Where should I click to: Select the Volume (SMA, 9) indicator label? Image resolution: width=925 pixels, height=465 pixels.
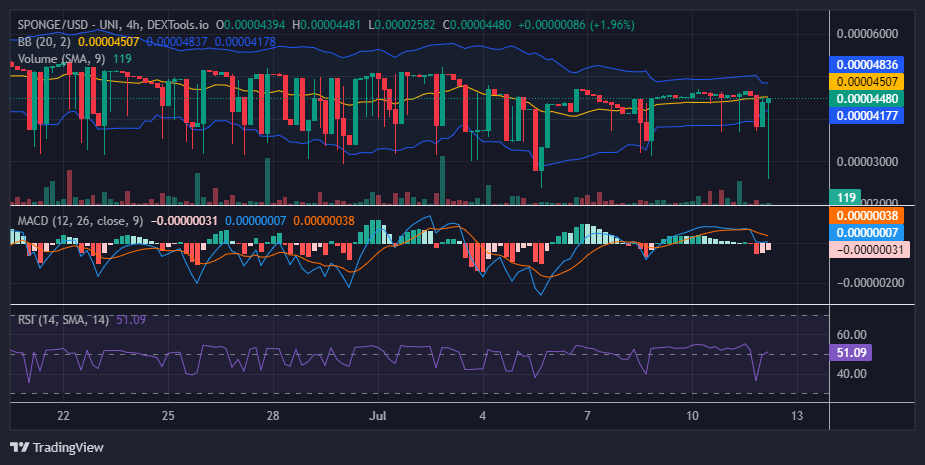[63, 58]
